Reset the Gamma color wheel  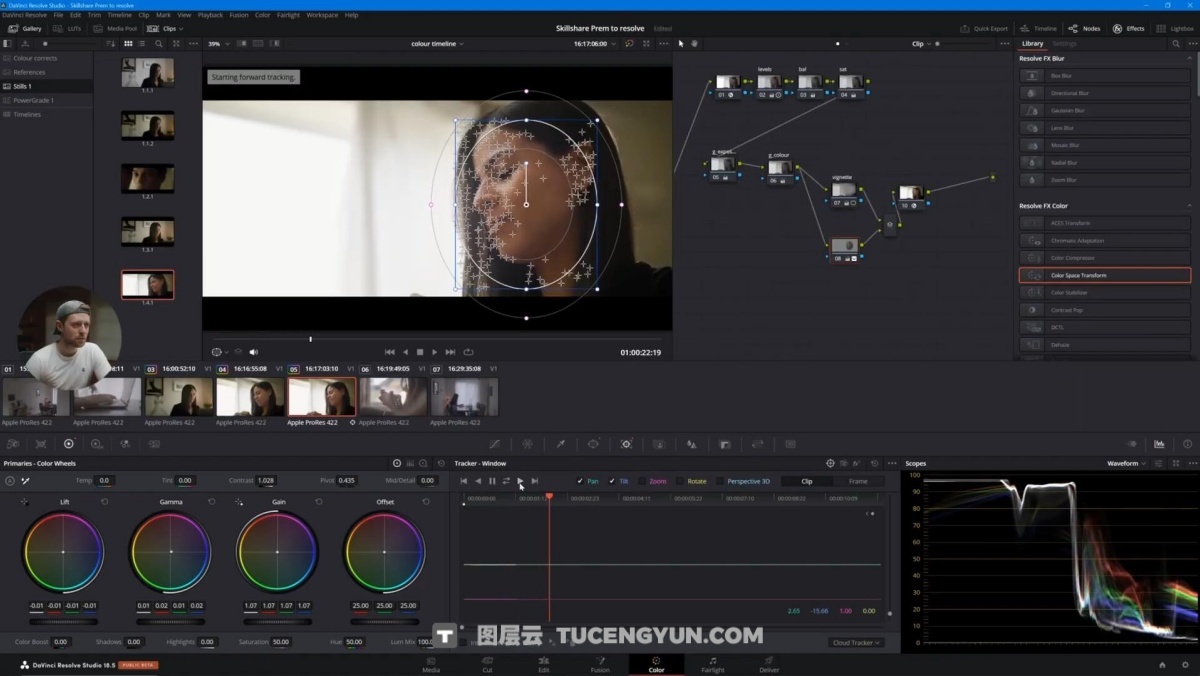212,502
